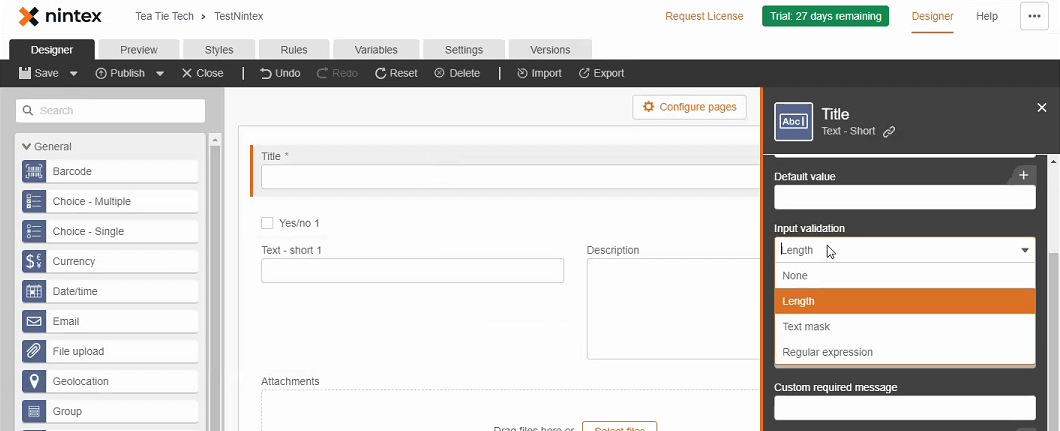This screenshot has width=1060, height=431.
Task: Choose Regular expression validation option
Action: click(x=905, y=353)
